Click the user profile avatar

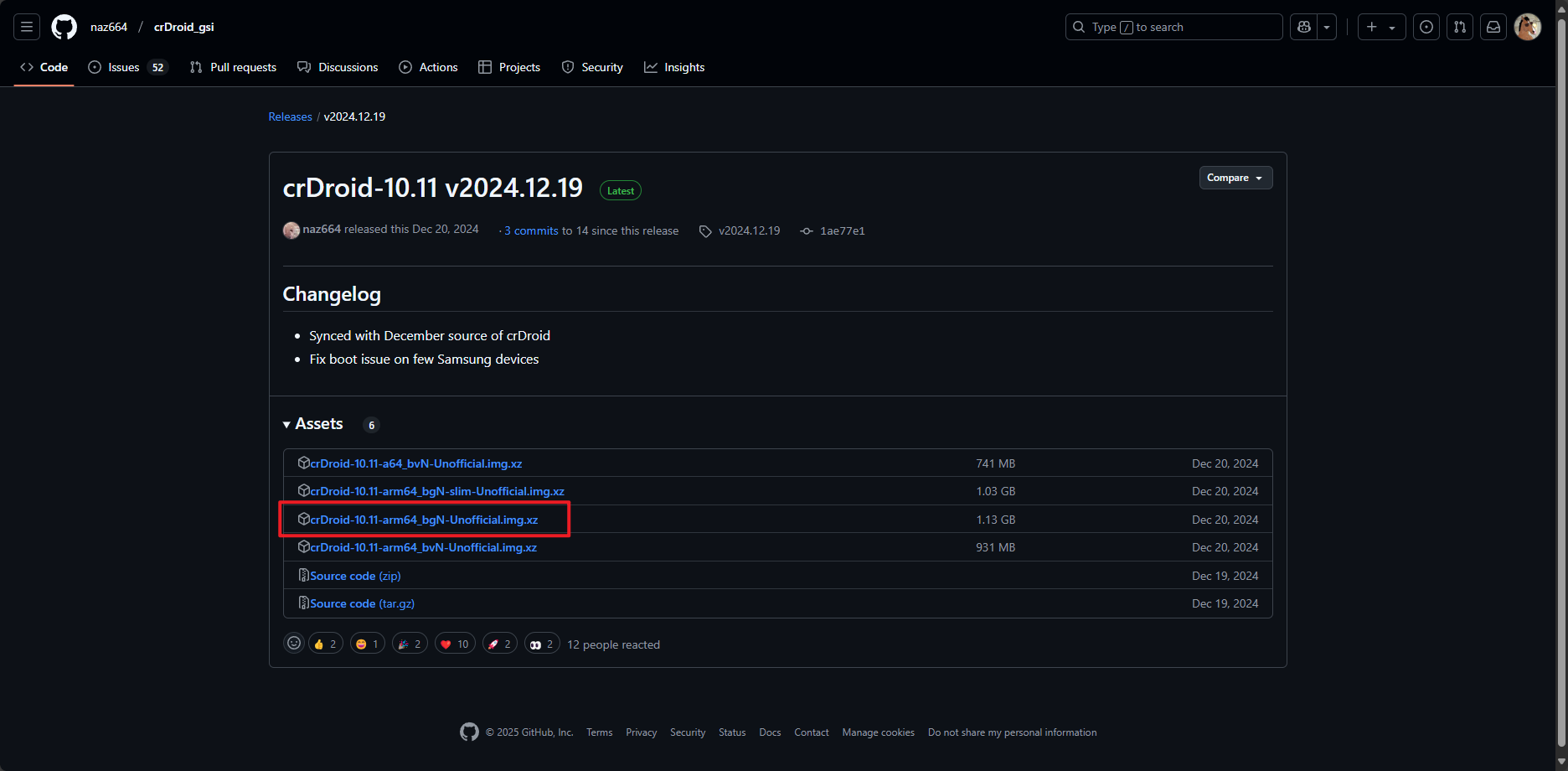click(1528, 27)
